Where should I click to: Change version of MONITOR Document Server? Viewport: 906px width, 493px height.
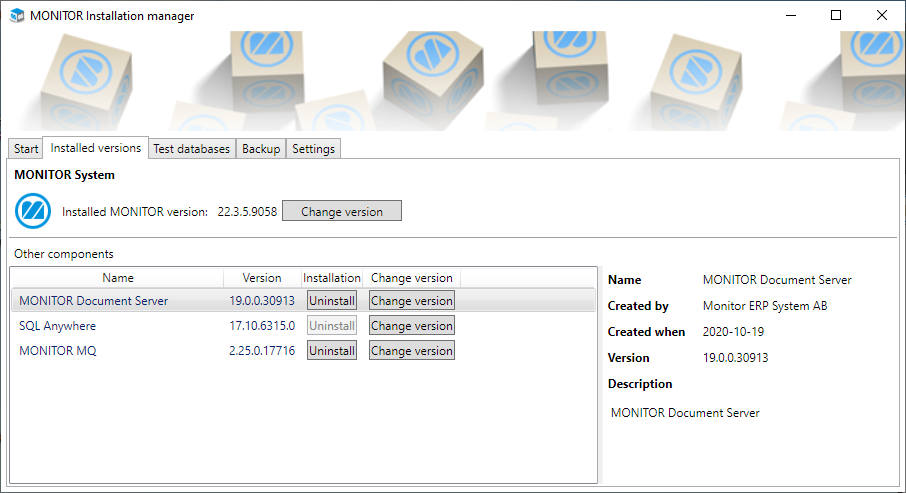411,301
